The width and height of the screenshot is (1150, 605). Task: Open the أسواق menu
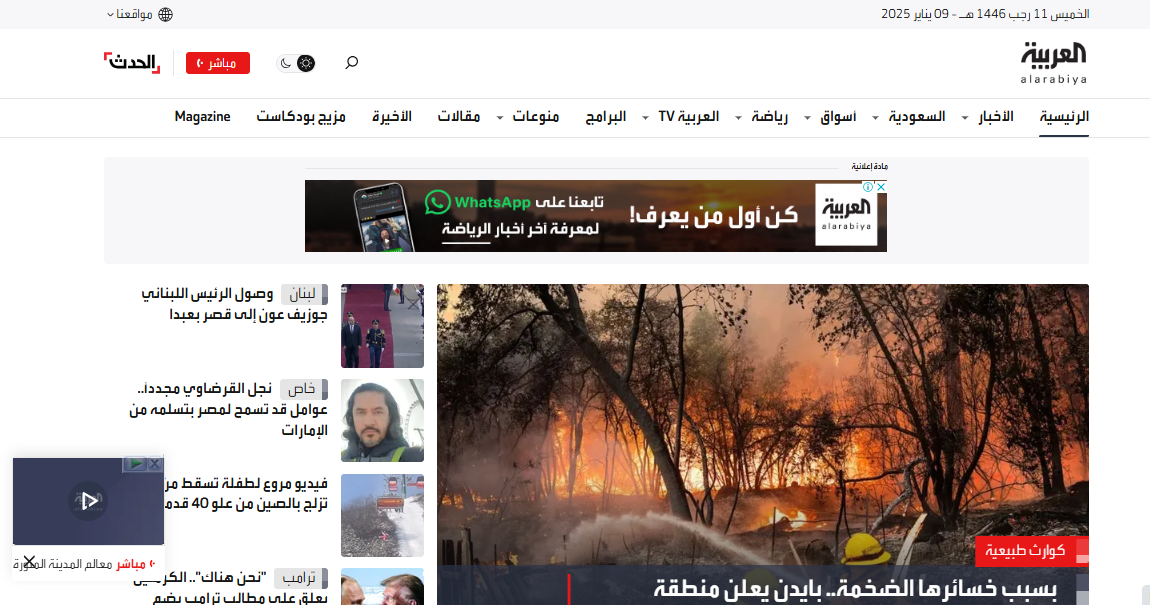pos(838,117)
